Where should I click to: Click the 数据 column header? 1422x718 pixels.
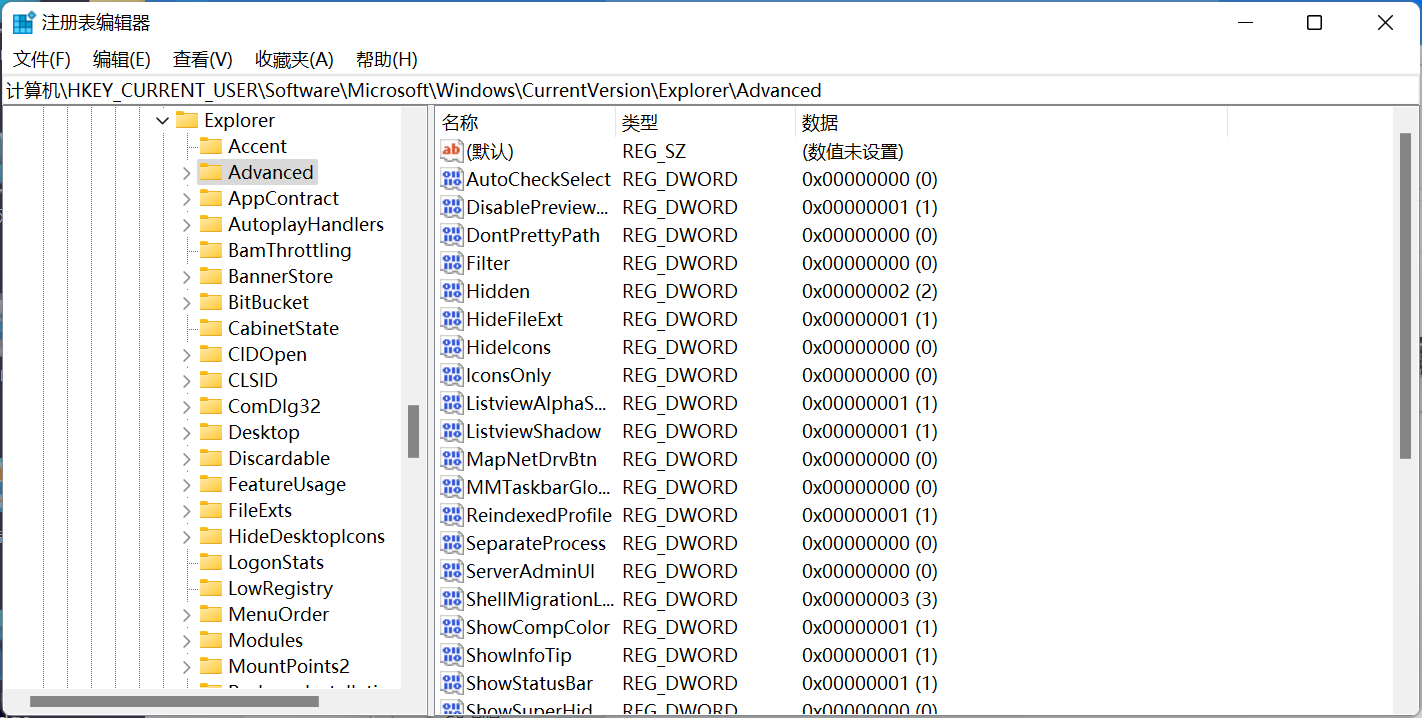(x=819, y=121)
